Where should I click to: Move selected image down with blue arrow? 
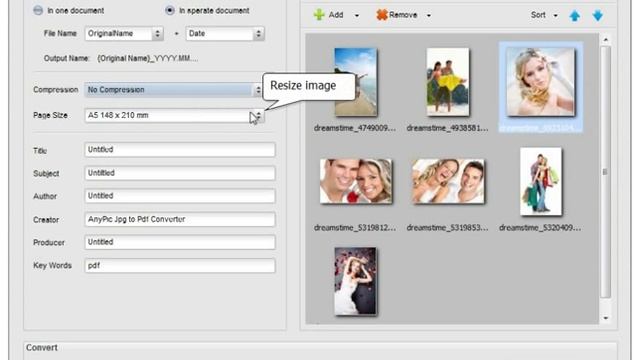598,16
